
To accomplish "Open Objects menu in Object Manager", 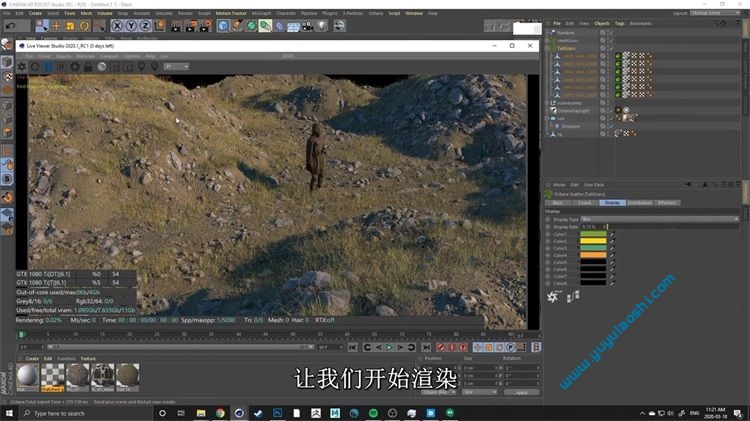I will coord(602,23).
